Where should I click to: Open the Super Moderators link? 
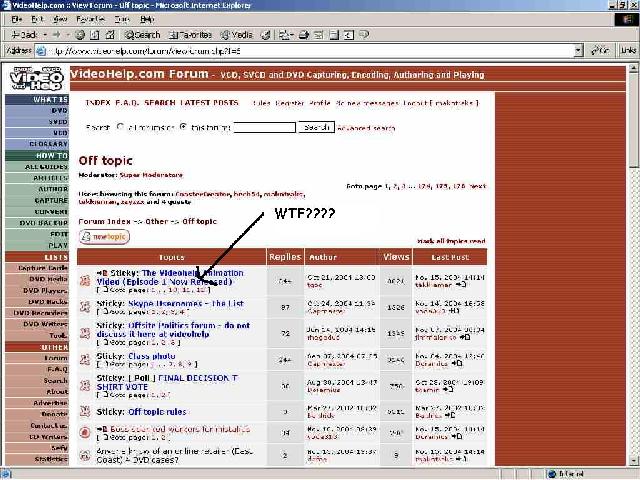coord(151,175)
